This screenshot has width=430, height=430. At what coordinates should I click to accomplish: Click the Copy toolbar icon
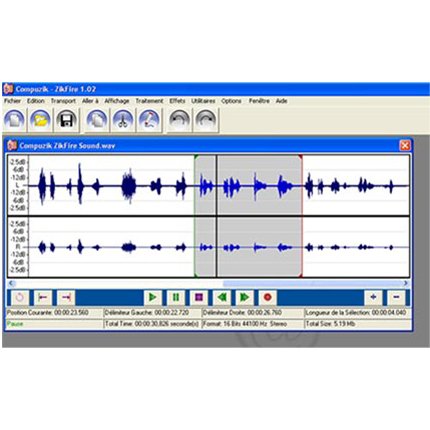97,120
